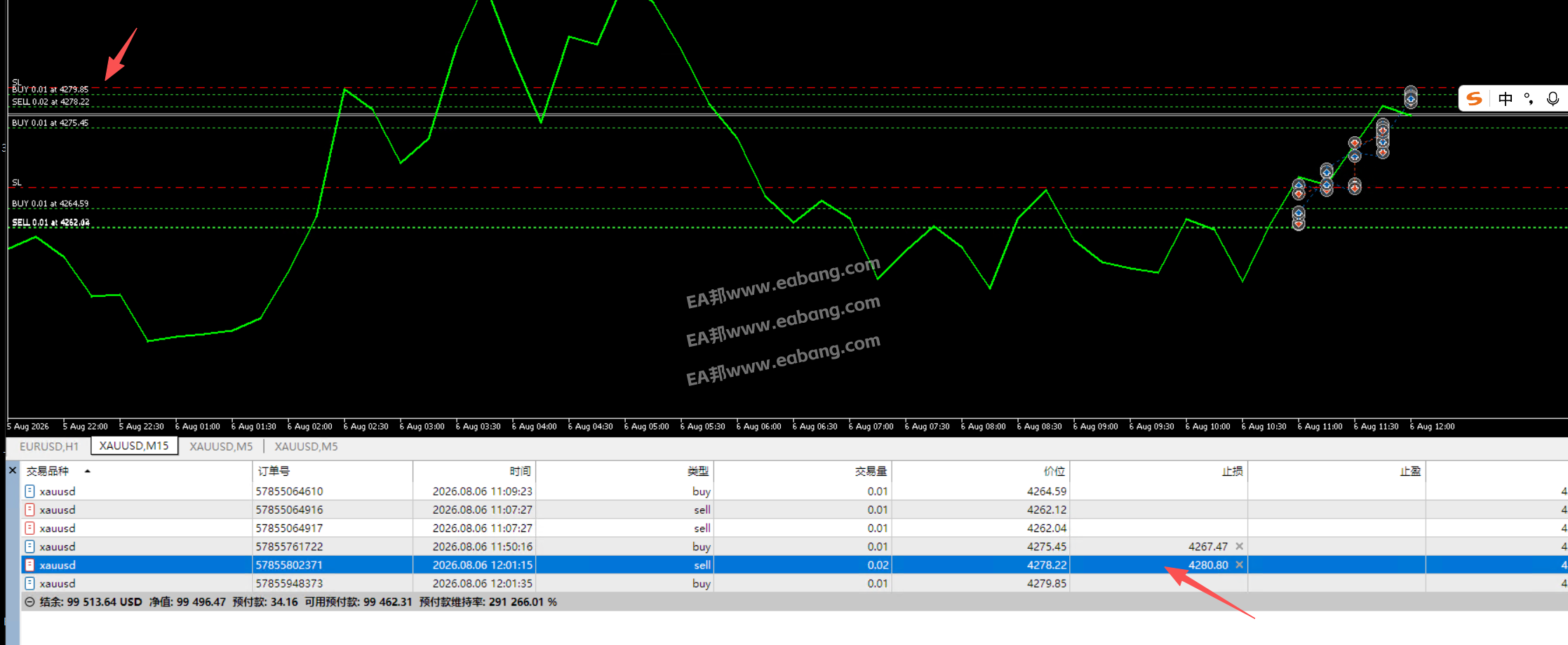Click the stop loss value 4267.47
Screen dimensions: 1568x645
[1208, 546]
